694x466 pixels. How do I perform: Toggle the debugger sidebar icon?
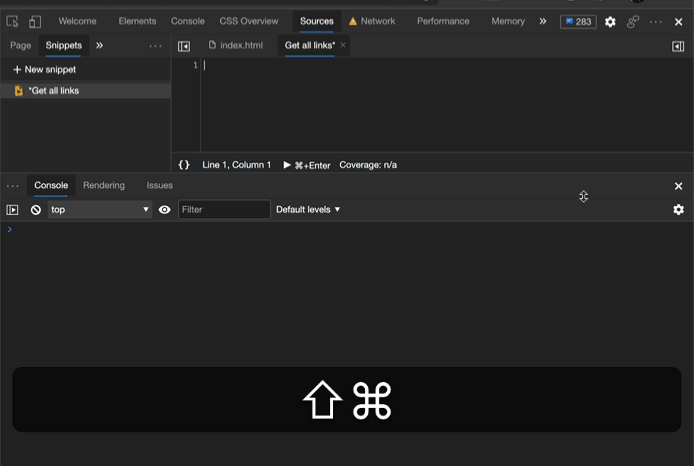pyautogui.click(x=678, y=46)
